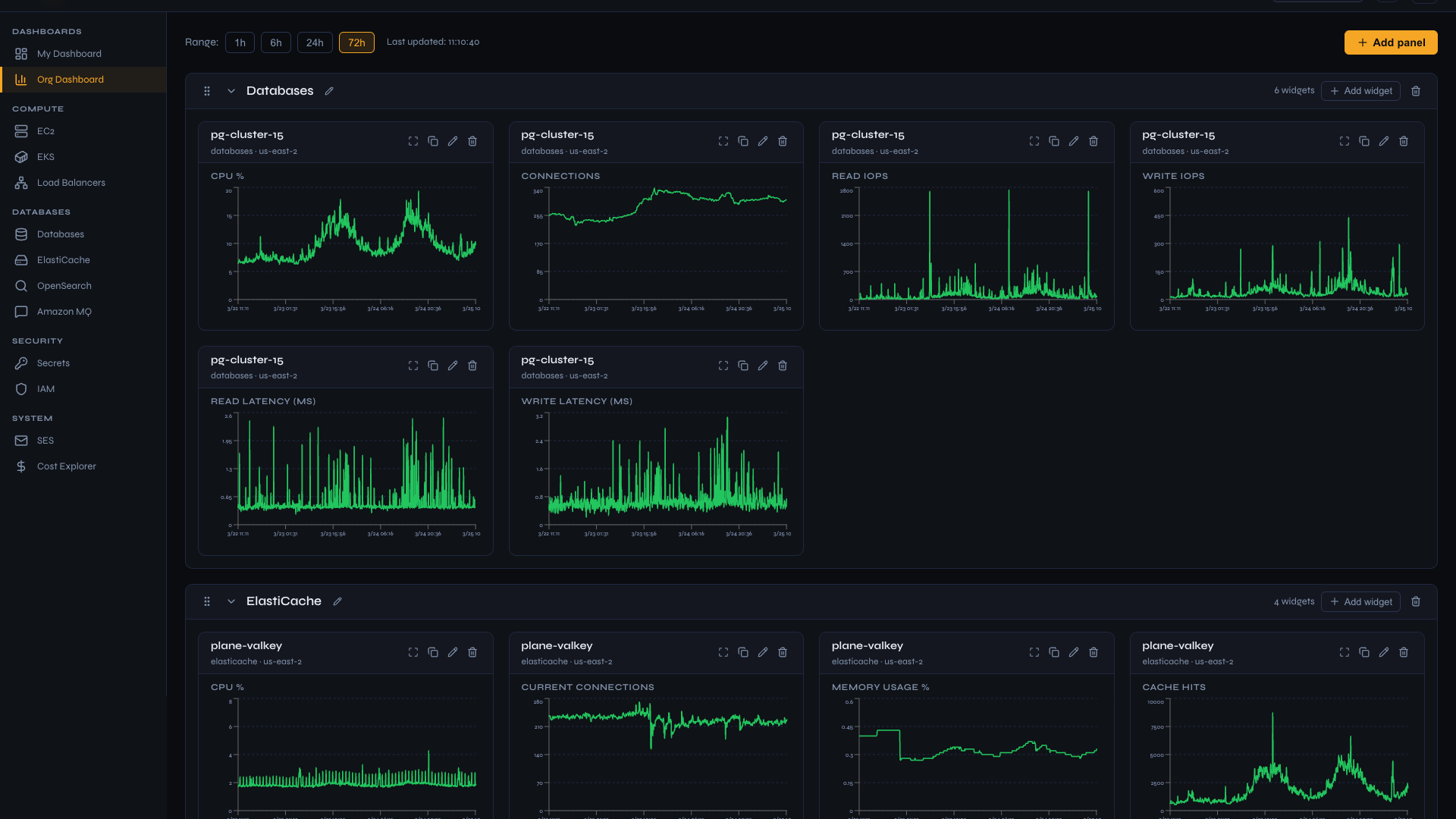Delete the WRITE LATENCY (MS) widget

coord(783,365)
